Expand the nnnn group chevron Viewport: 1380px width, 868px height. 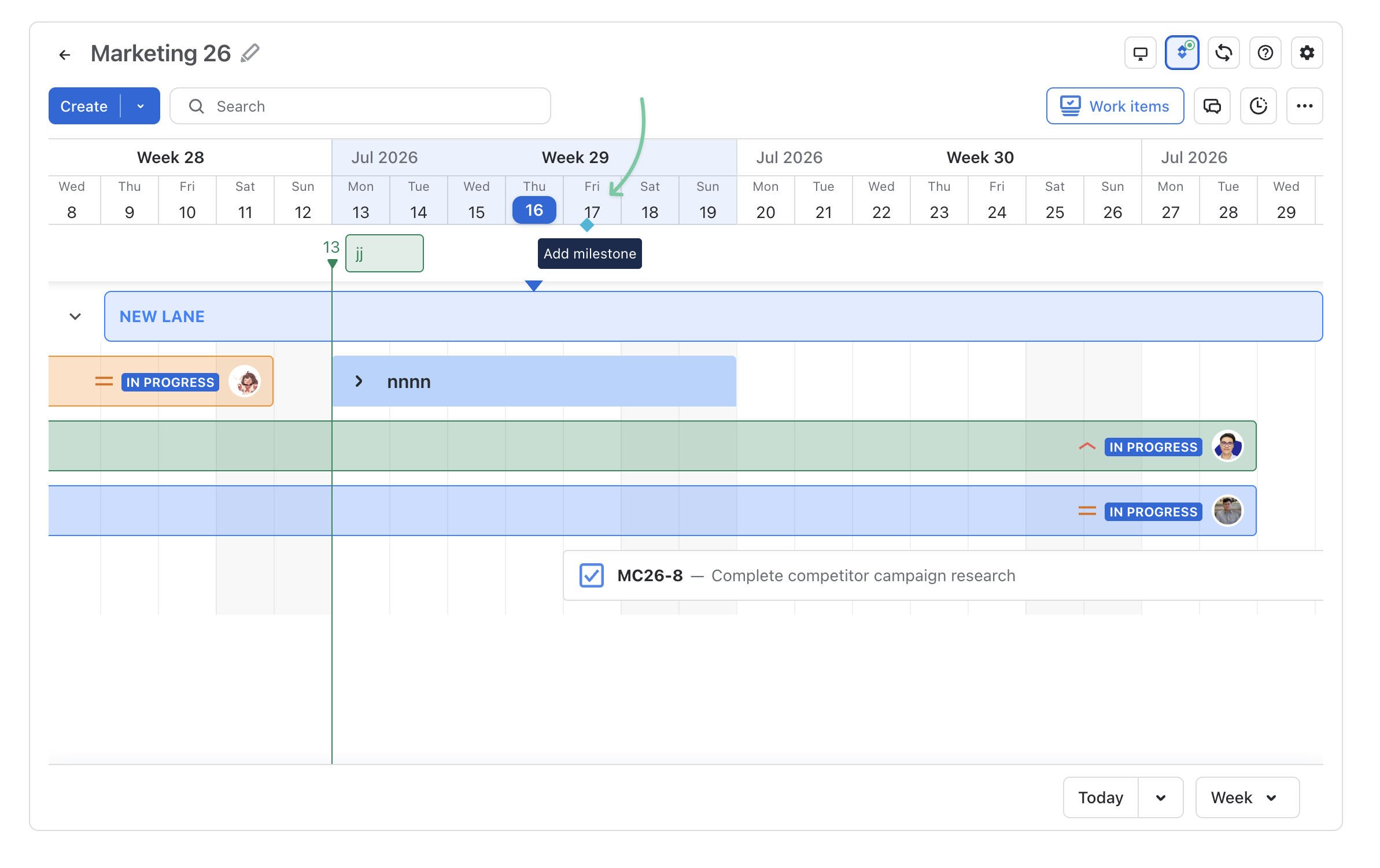click(x=359, y=381)
